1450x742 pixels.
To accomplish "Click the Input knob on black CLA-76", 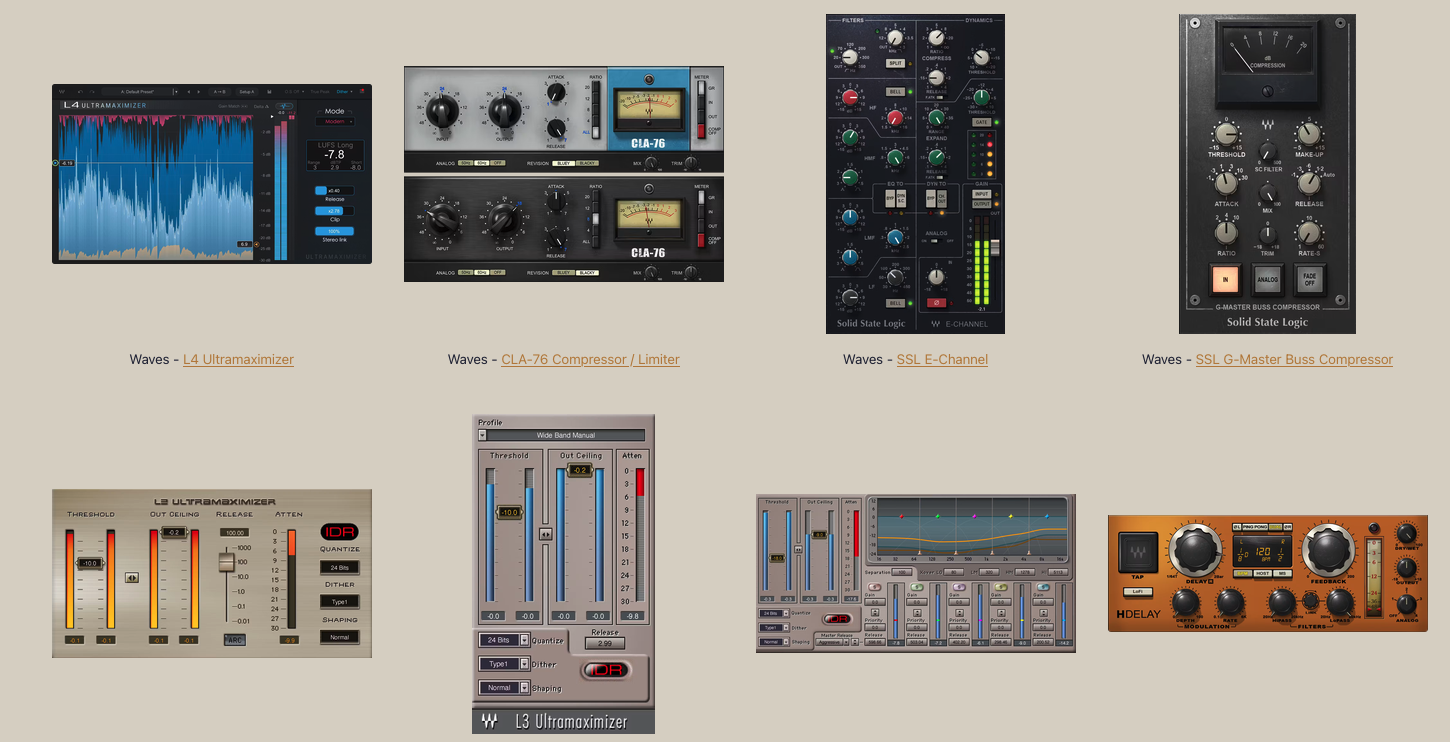I will point(443,219).
